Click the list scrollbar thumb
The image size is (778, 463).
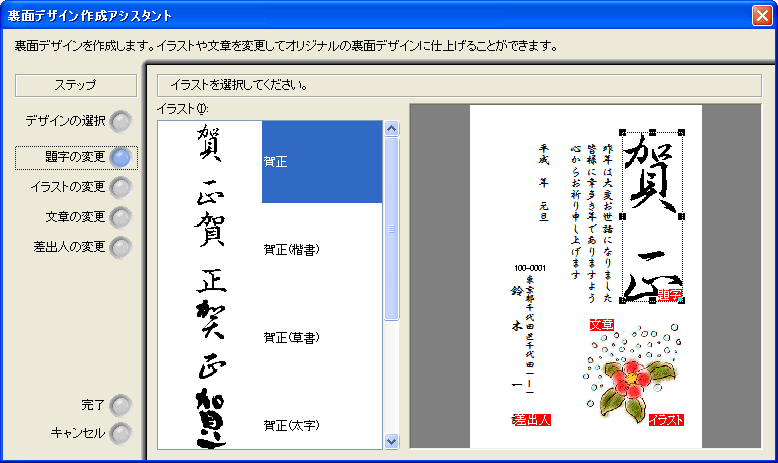click(391, 229)
